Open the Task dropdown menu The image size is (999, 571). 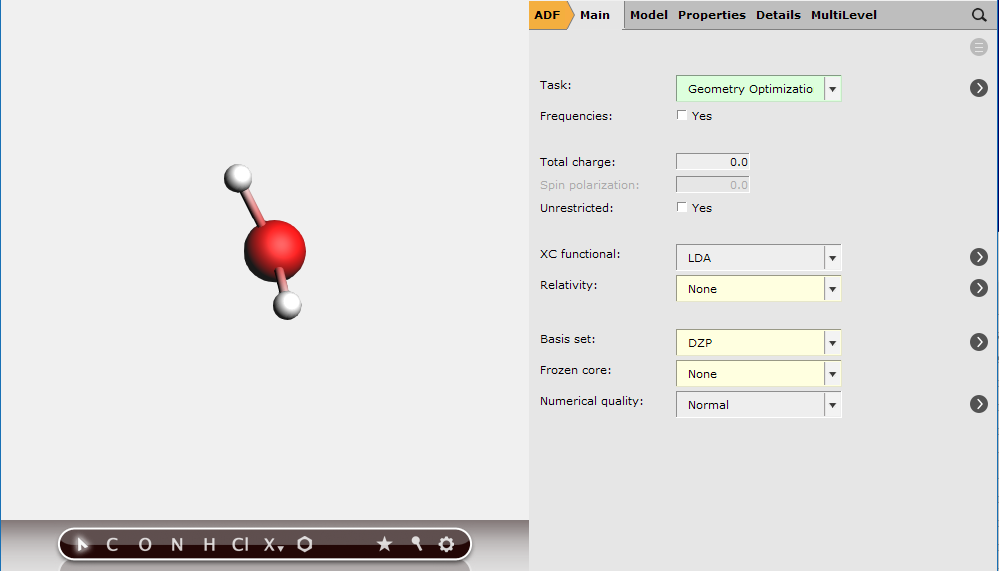(x=832, y=89)
